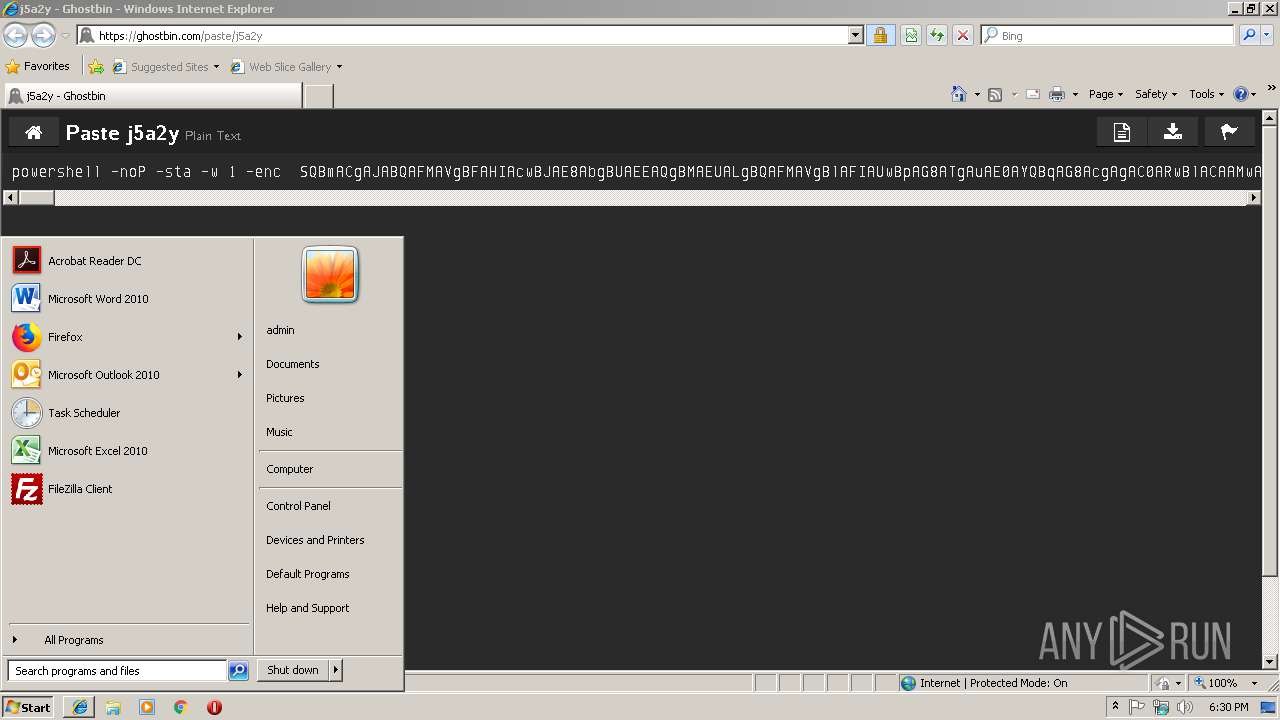Open Computer from Start menu
Viewport: 1280px width, 720px height.
tap(289, 469)
